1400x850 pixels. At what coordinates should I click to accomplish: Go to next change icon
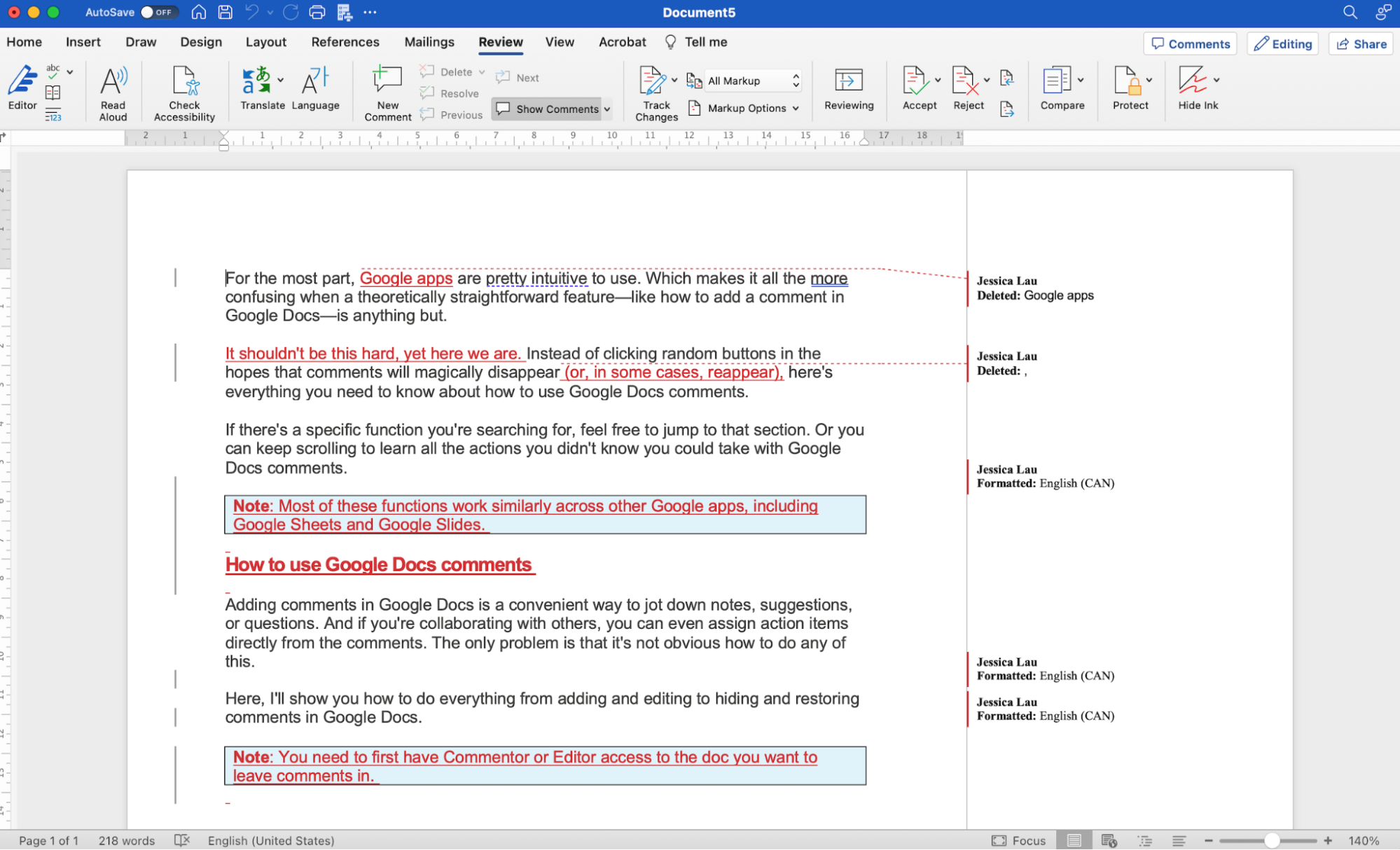[1006, 109]
